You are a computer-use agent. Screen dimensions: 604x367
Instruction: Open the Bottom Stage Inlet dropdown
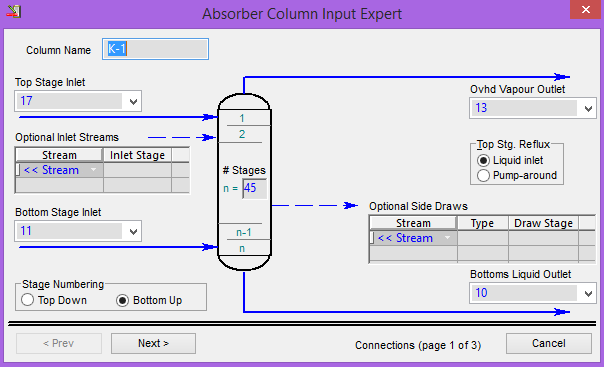(x=133, y=231)
